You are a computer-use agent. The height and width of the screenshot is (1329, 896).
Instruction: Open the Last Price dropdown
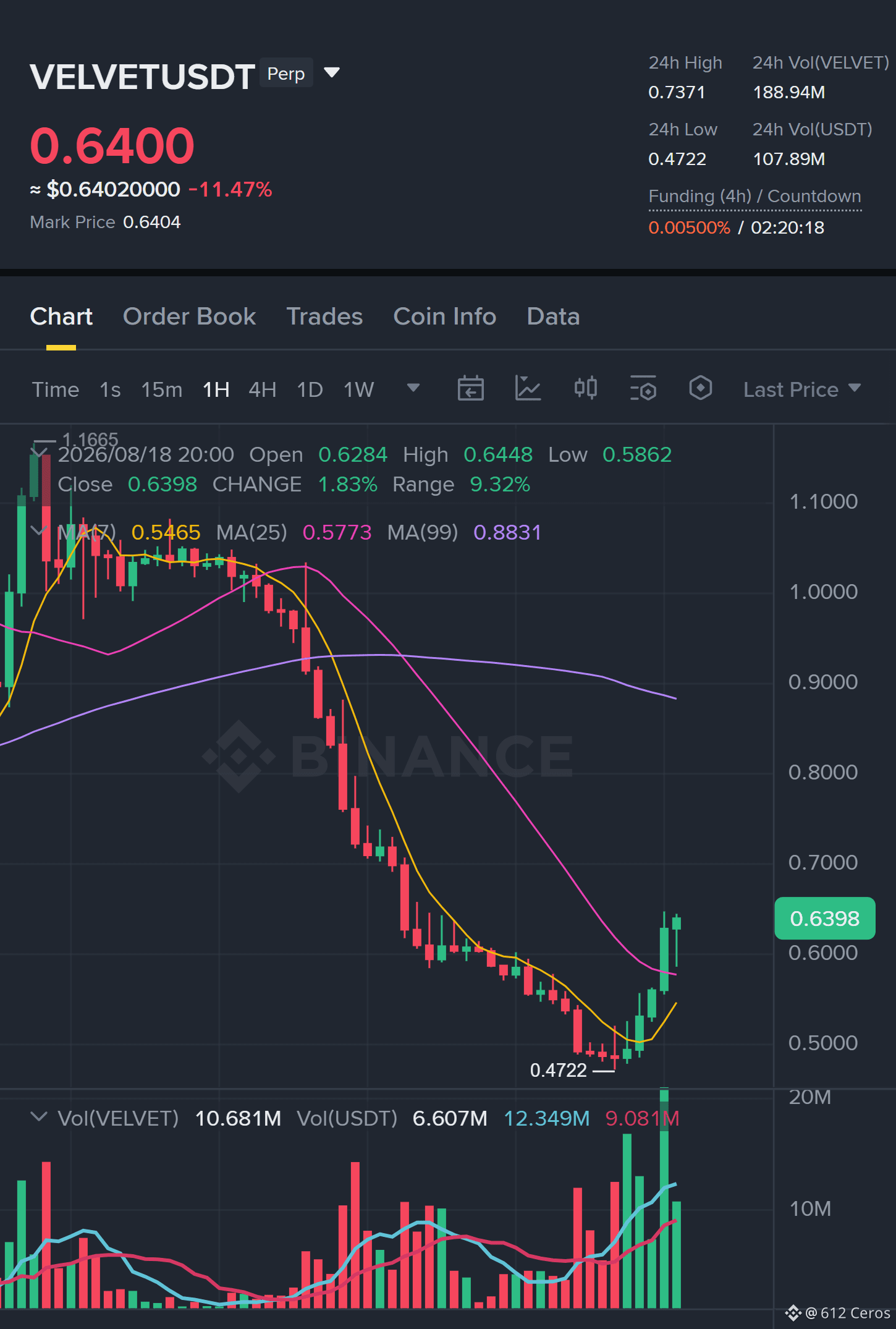tap(802, 389)
